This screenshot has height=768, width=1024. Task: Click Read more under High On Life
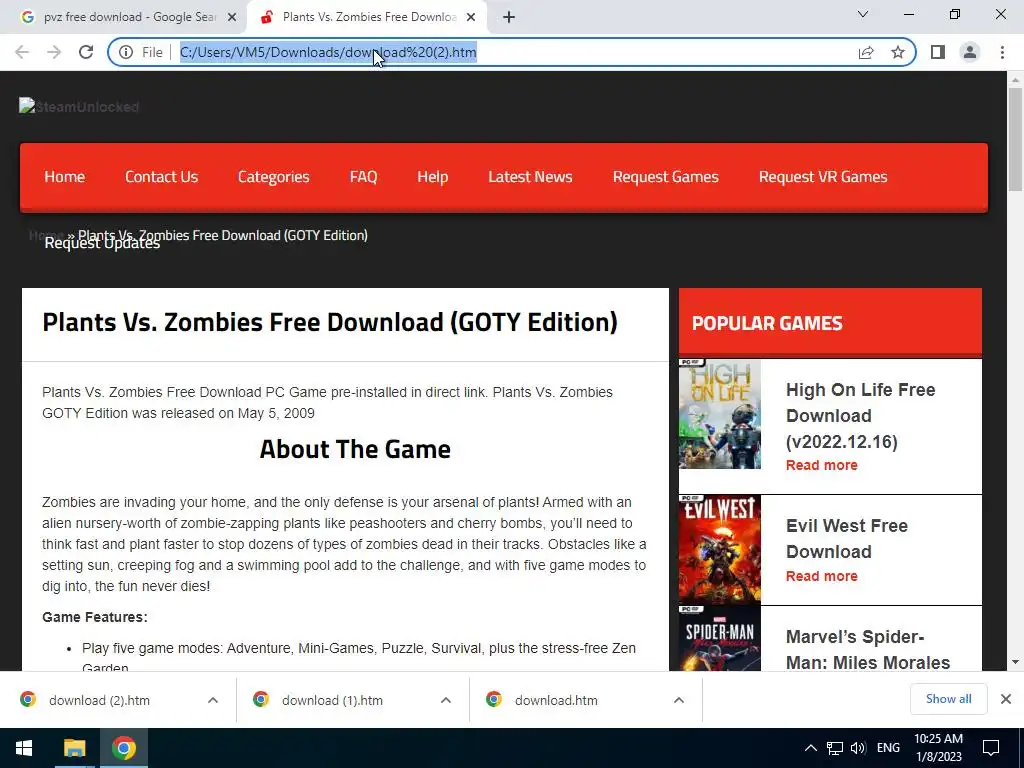pos(822,465)
